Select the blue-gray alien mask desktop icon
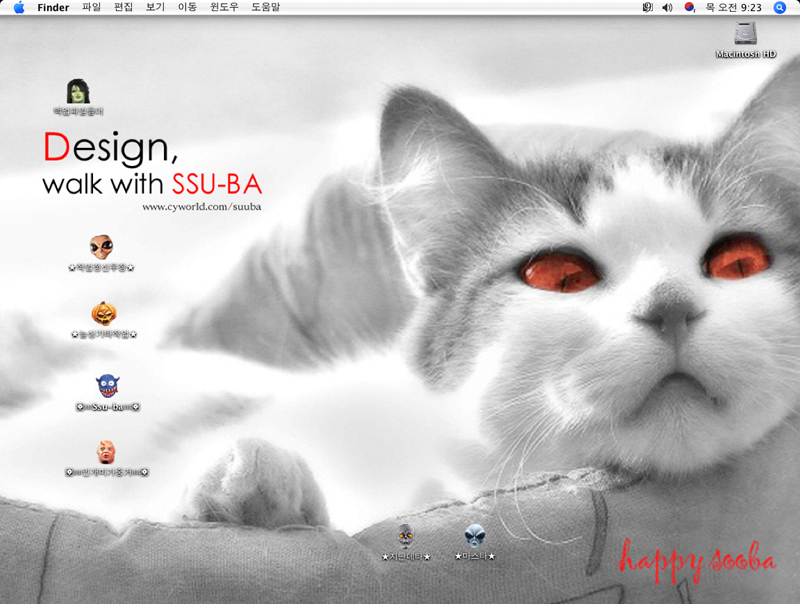The height and width of the screenshot is (604, 800). click(474, 535)
